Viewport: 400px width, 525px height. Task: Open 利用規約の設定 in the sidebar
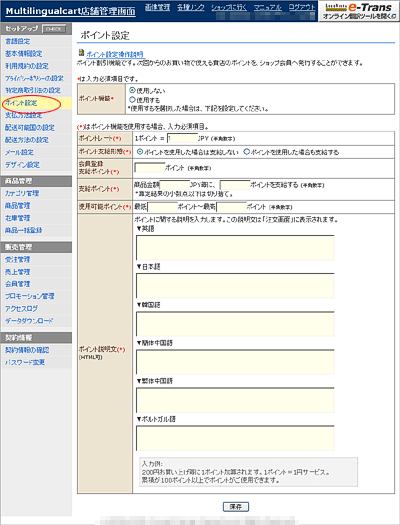(26, 66)
